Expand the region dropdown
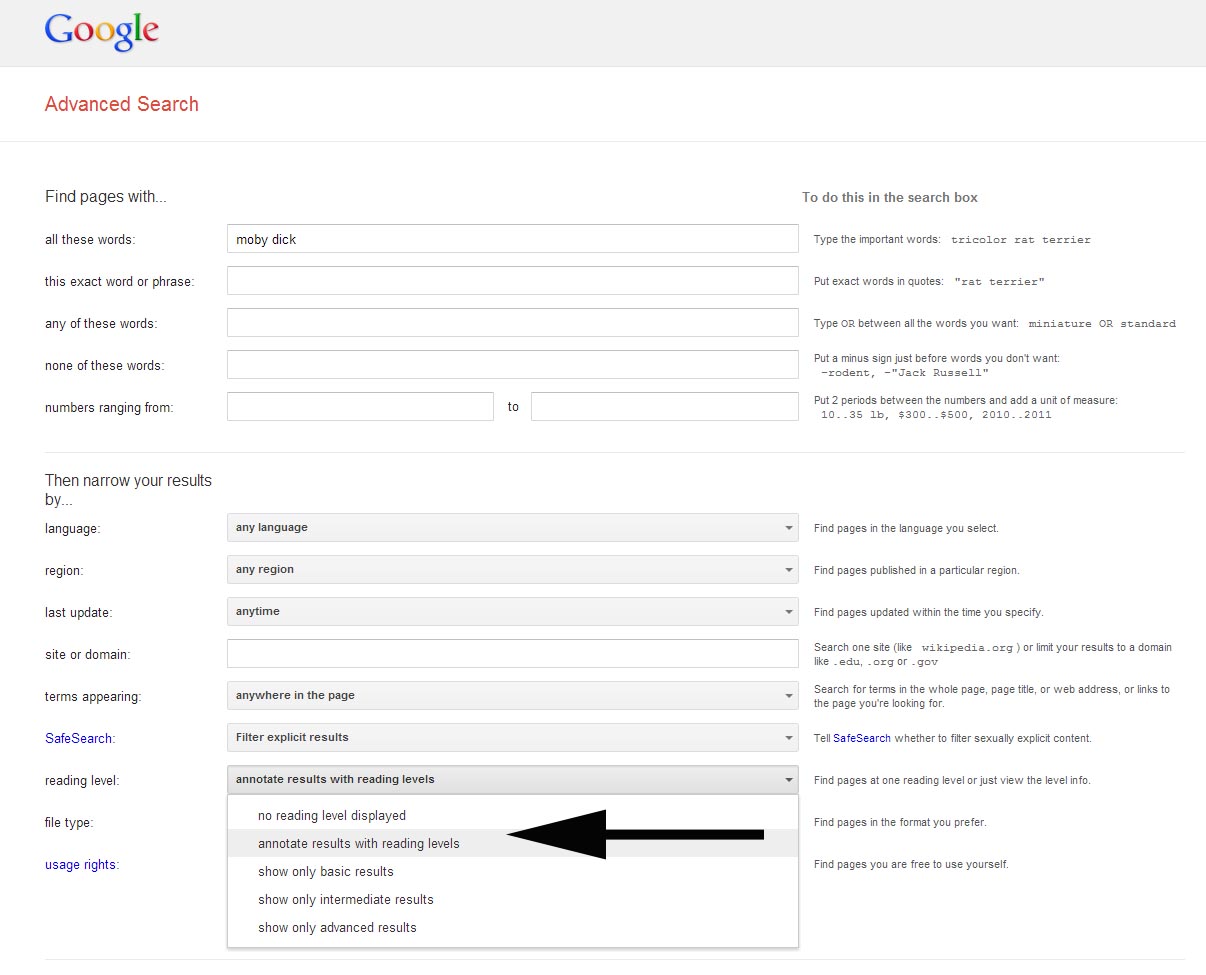The height and width of the screenshot is (975, 1206). click(512, 570)
